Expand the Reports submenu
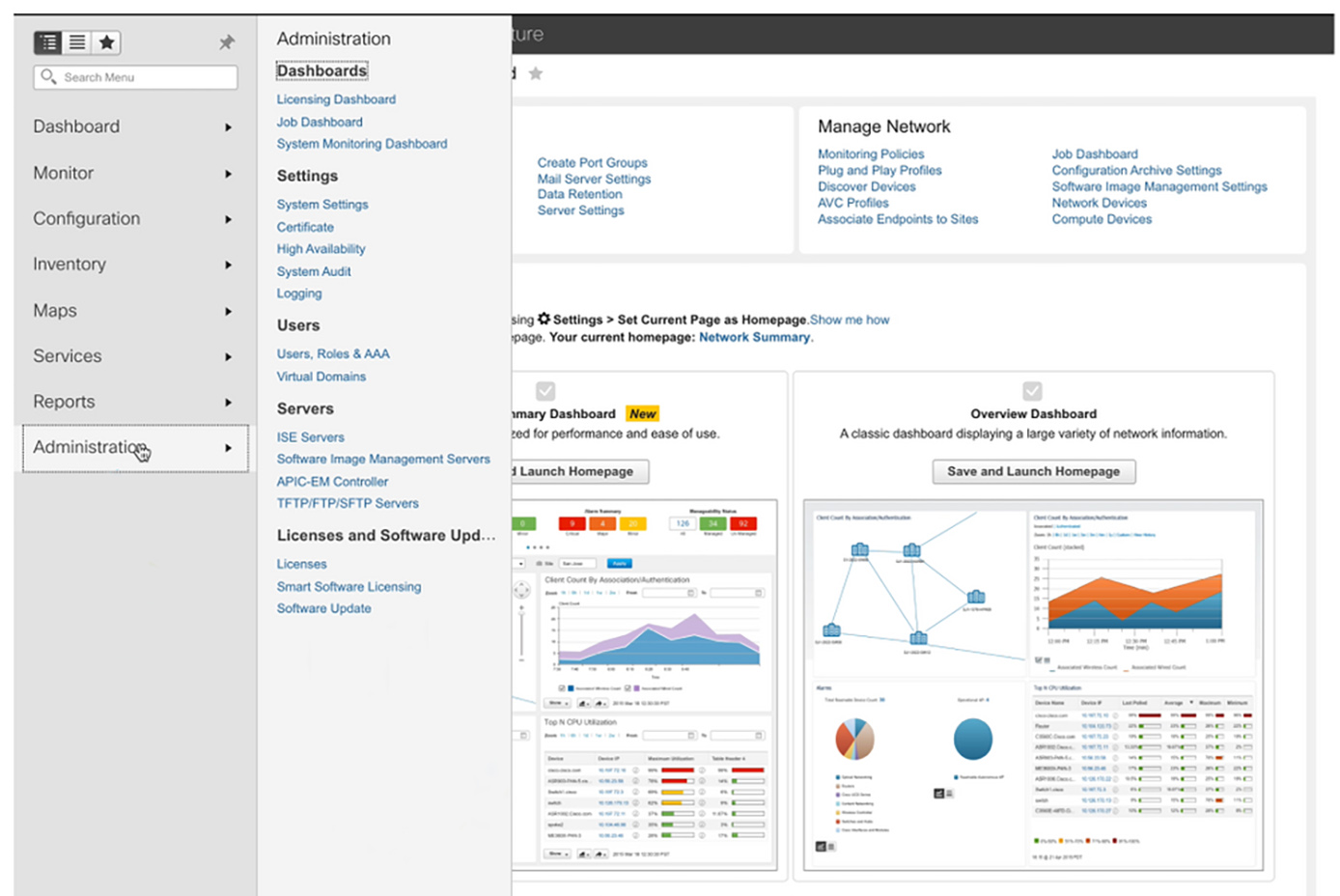This screenshot has height=896, width=1340. [229, 402]
